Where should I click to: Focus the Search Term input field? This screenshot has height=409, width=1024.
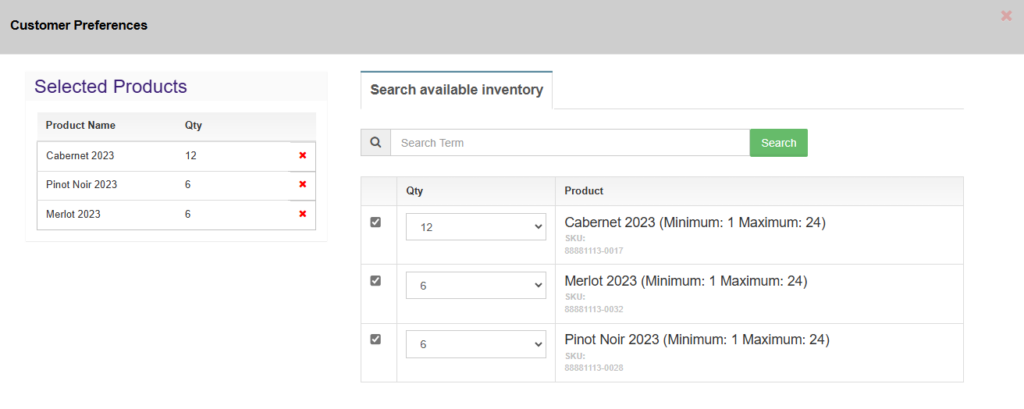569,143
